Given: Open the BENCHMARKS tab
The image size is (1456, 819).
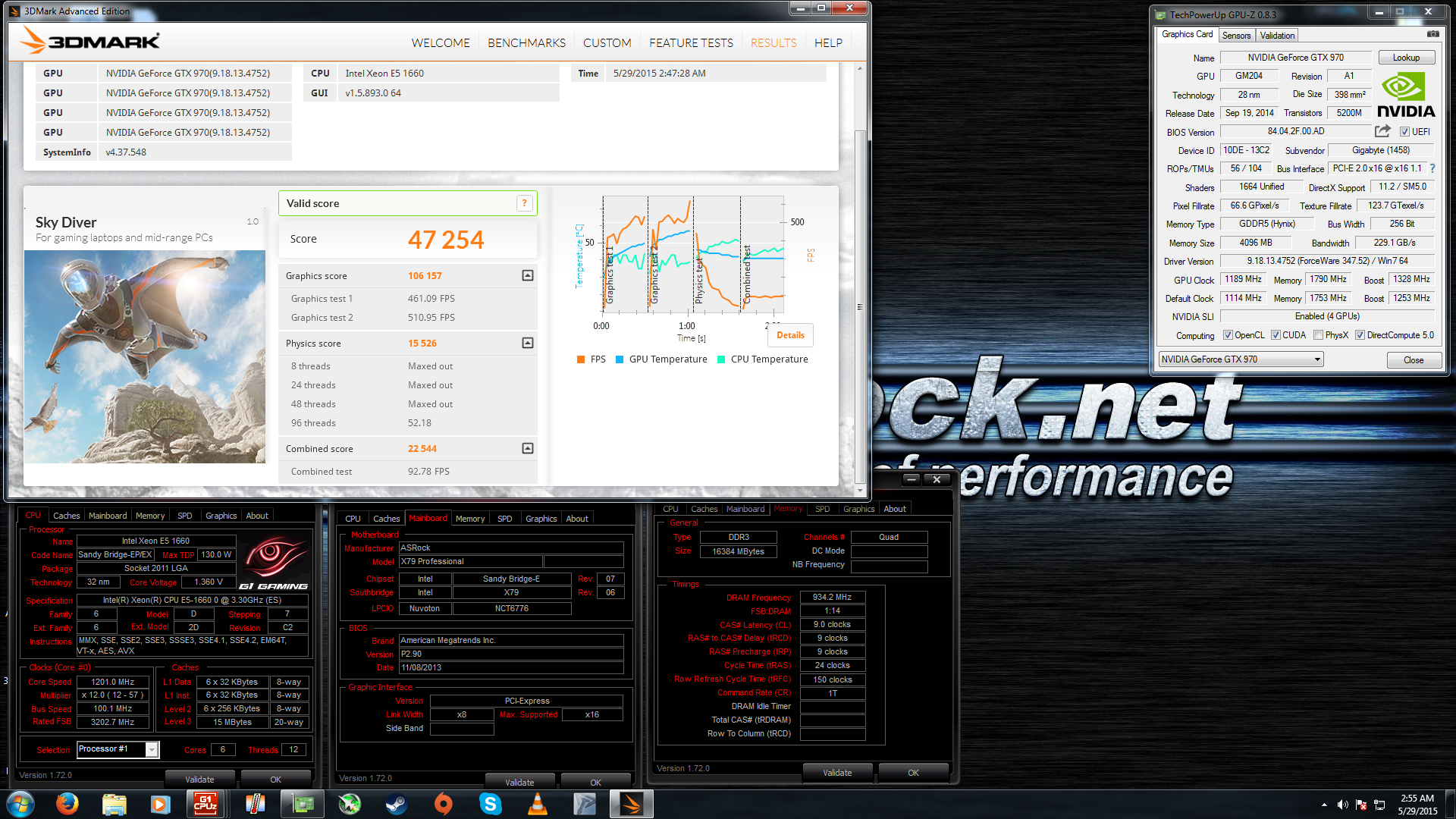Looking at the screenshot, I should (x=526, y=43).
